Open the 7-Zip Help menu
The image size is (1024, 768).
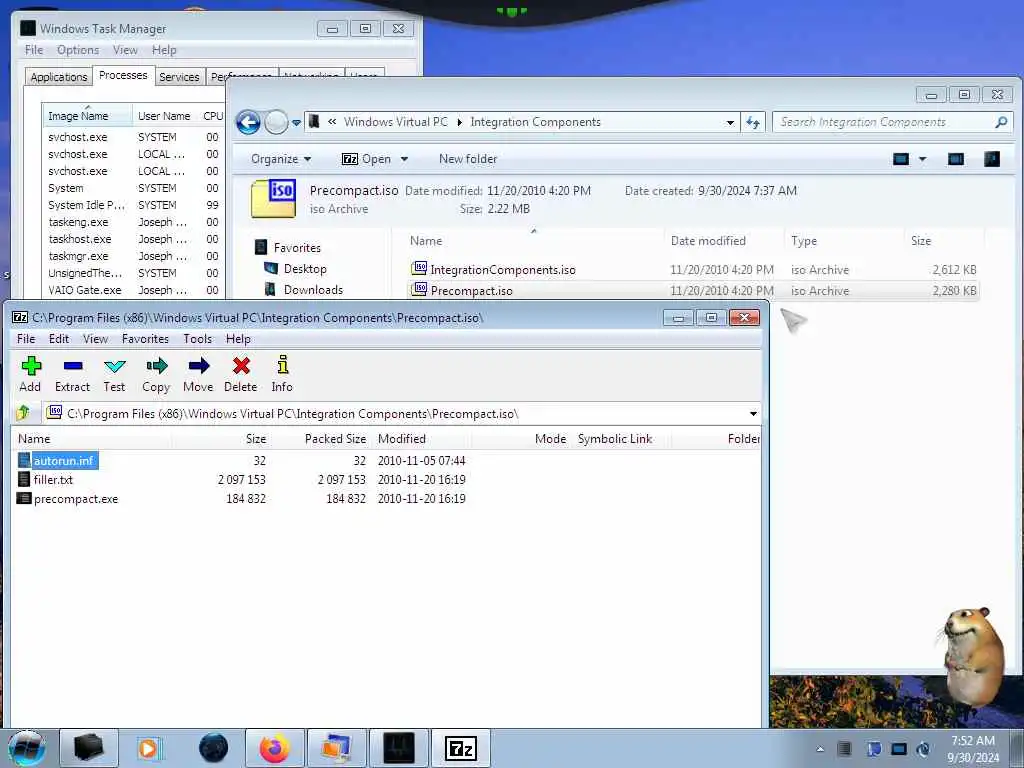(238, 339)
